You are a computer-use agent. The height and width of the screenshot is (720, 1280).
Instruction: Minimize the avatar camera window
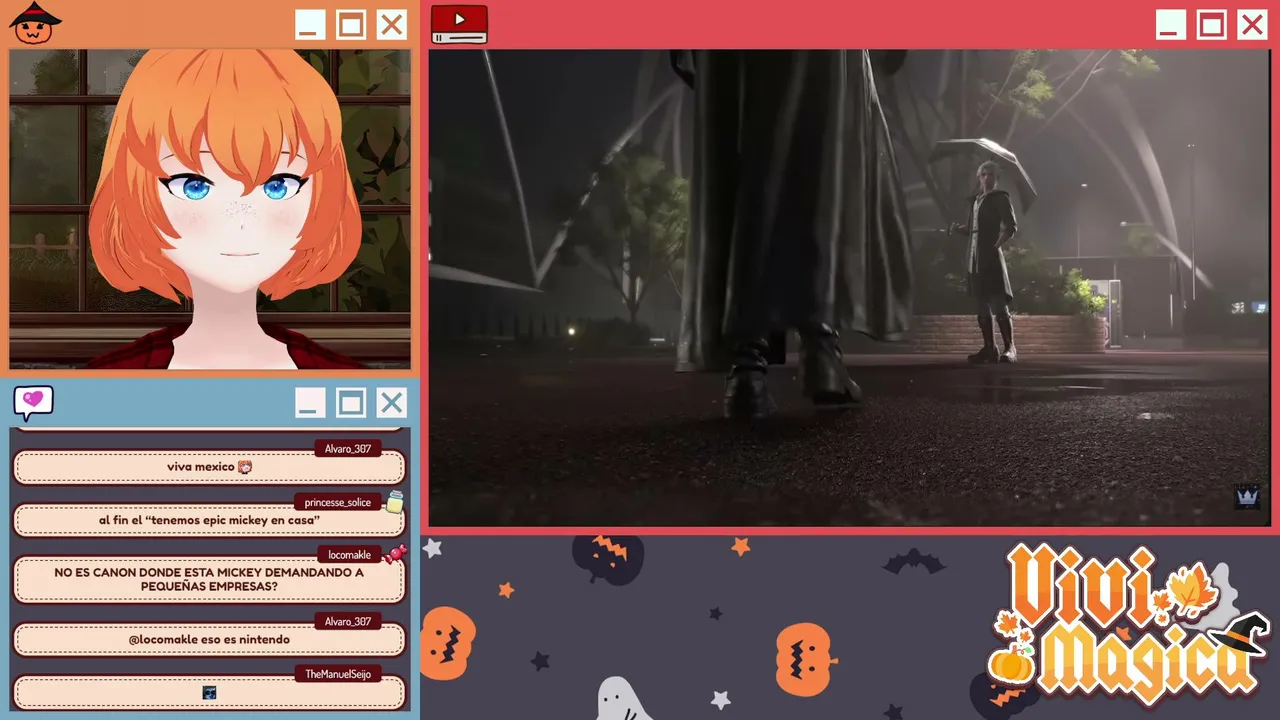310,25
